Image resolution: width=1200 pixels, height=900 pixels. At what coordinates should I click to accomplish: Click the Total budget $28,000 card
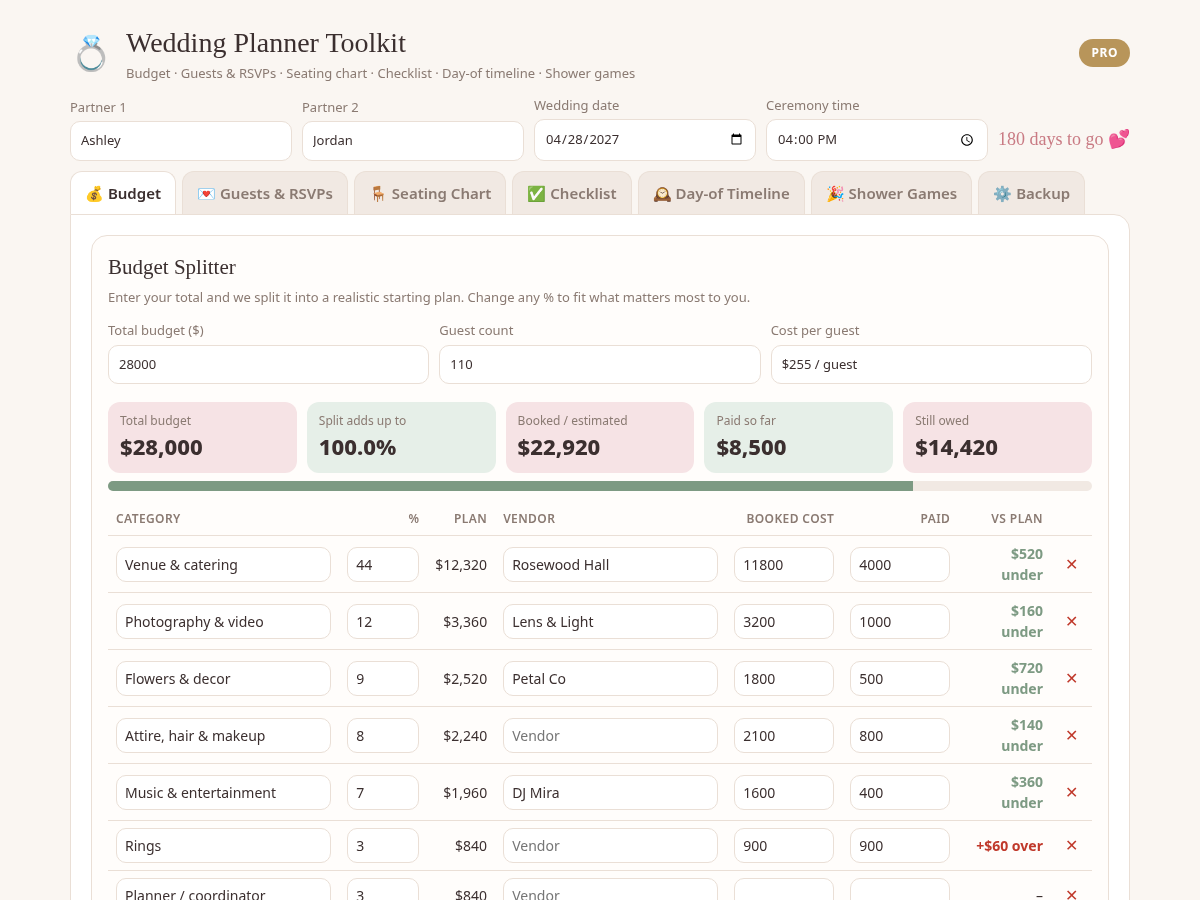[x=202, y=437]
